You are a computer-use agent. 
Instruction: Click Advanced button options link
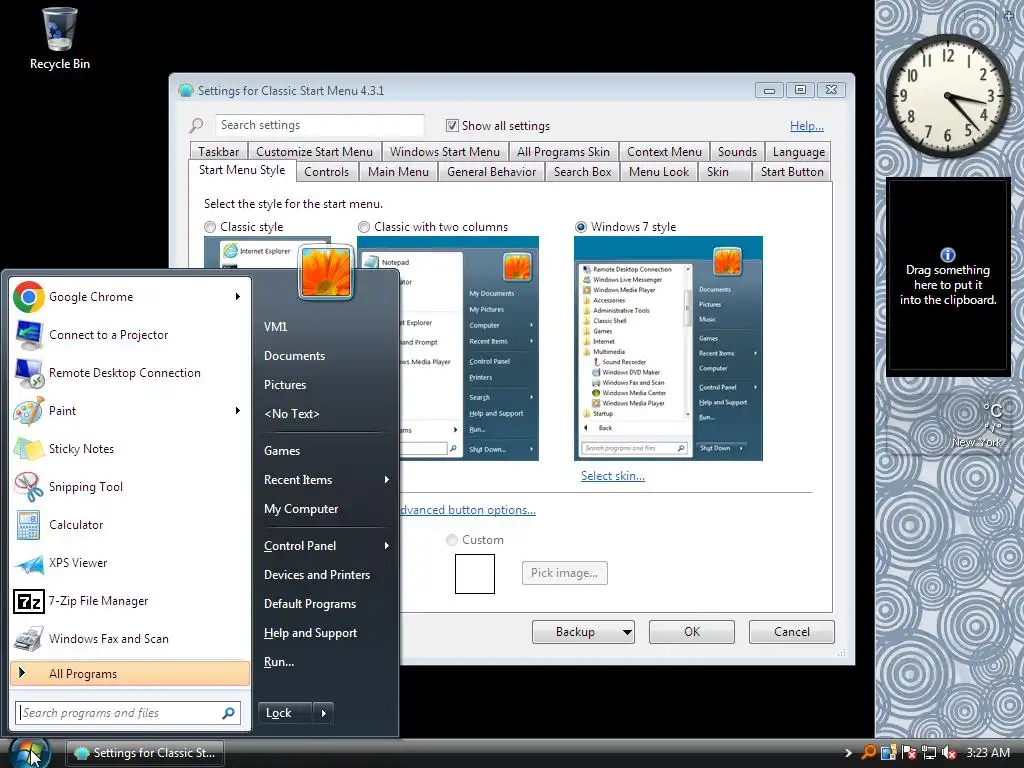[x=468, y=510]
